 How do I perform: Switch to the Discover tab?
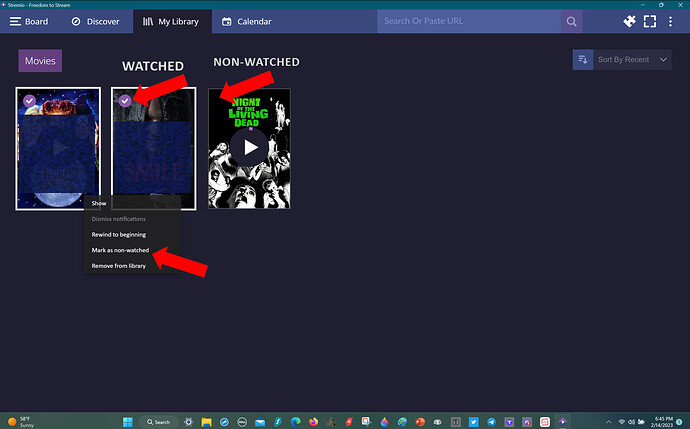[95, 22]
